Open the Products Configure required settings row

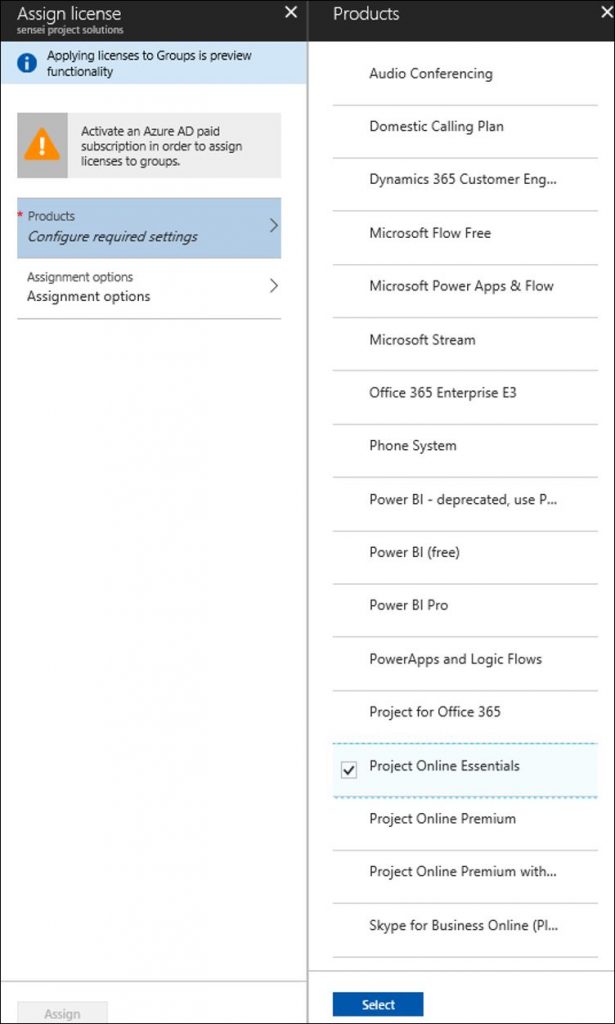click(149, 228)
